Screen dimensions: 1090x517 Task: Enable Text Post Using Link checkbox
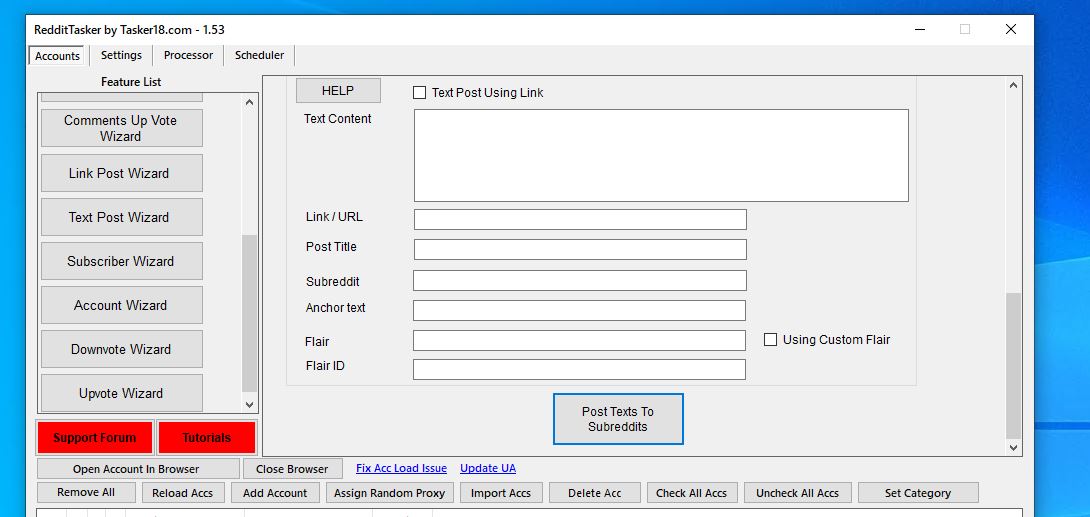click(419, 92)
